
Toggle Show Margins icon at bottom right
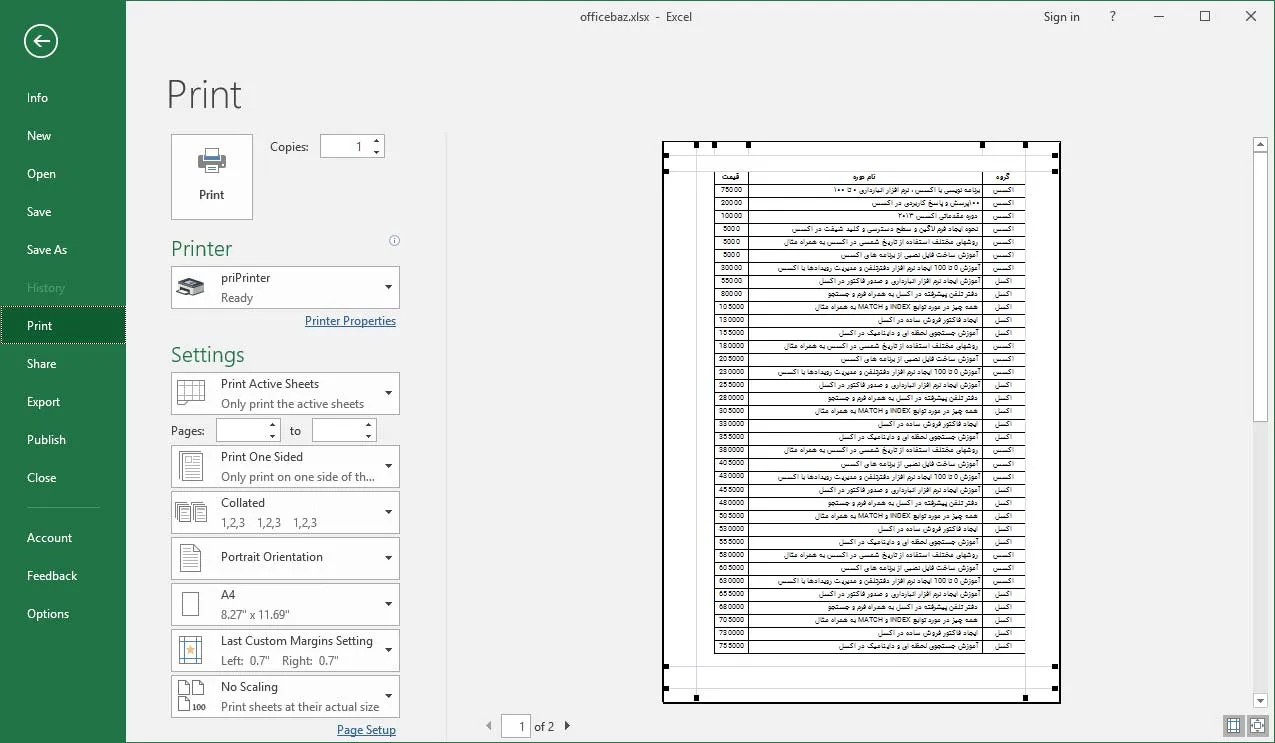point(1233,726)
